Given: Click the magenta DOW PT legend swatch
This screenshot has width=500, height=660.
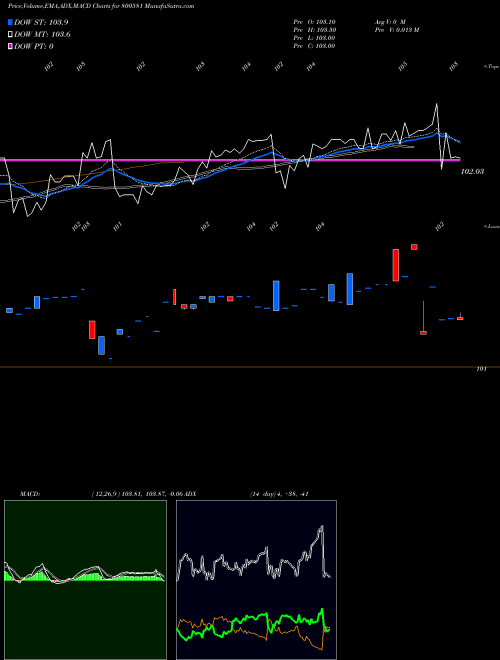Looking at the screenshot, I should (10, 46).
